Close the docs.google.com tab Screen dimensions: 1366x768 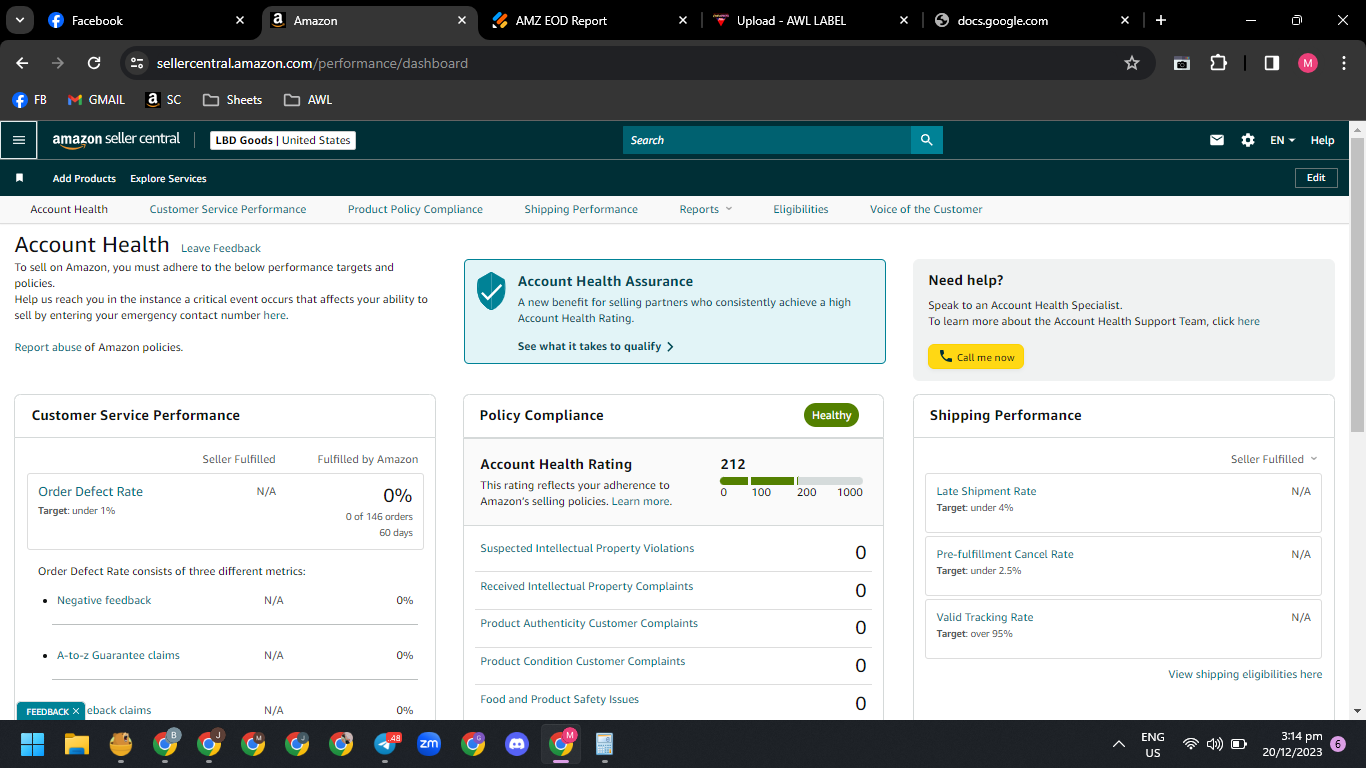click(x=1125, y=20)
